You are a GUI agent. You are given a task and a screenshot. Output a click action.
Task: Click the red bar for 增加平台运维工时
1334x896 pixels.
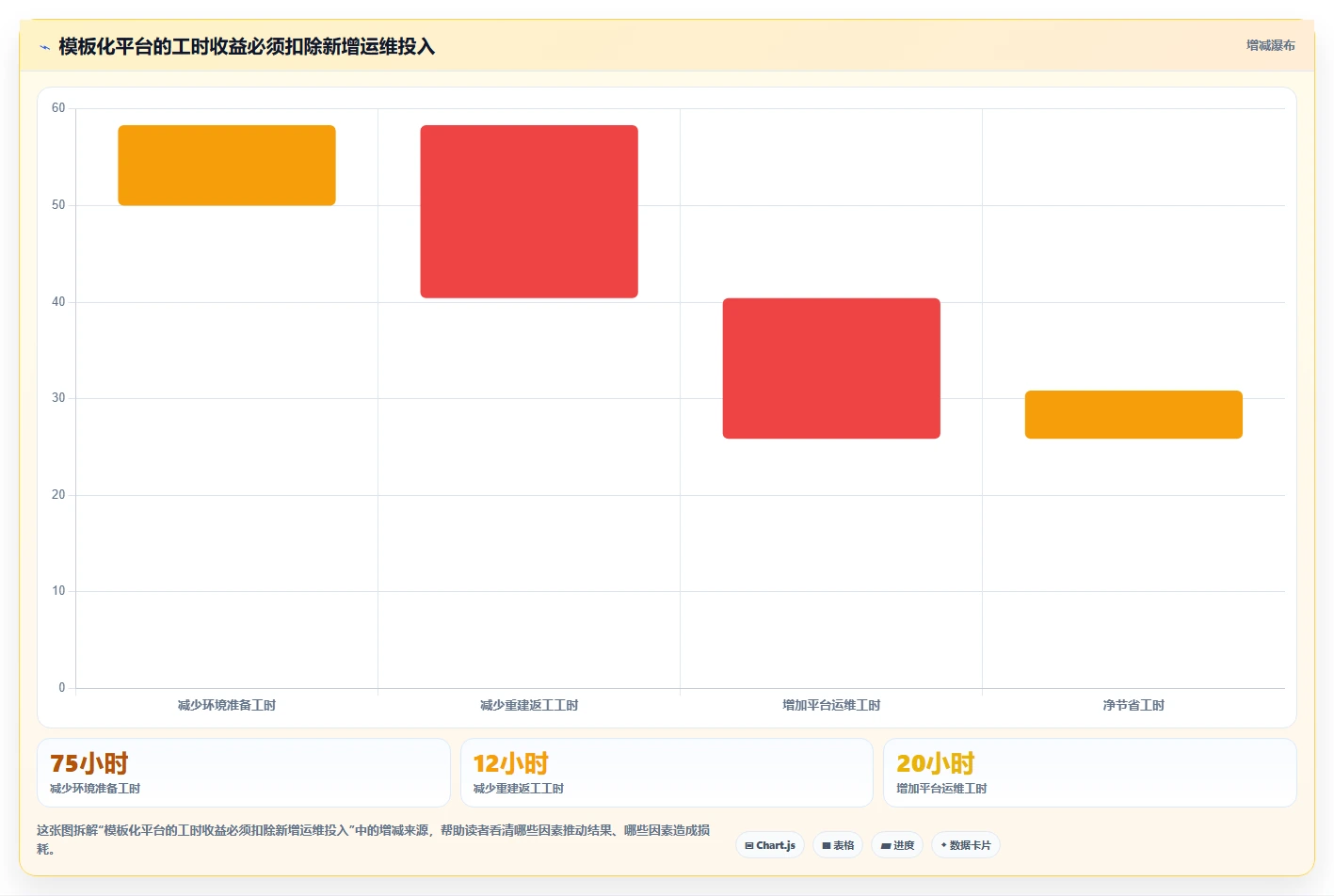(x=831, y=368)
